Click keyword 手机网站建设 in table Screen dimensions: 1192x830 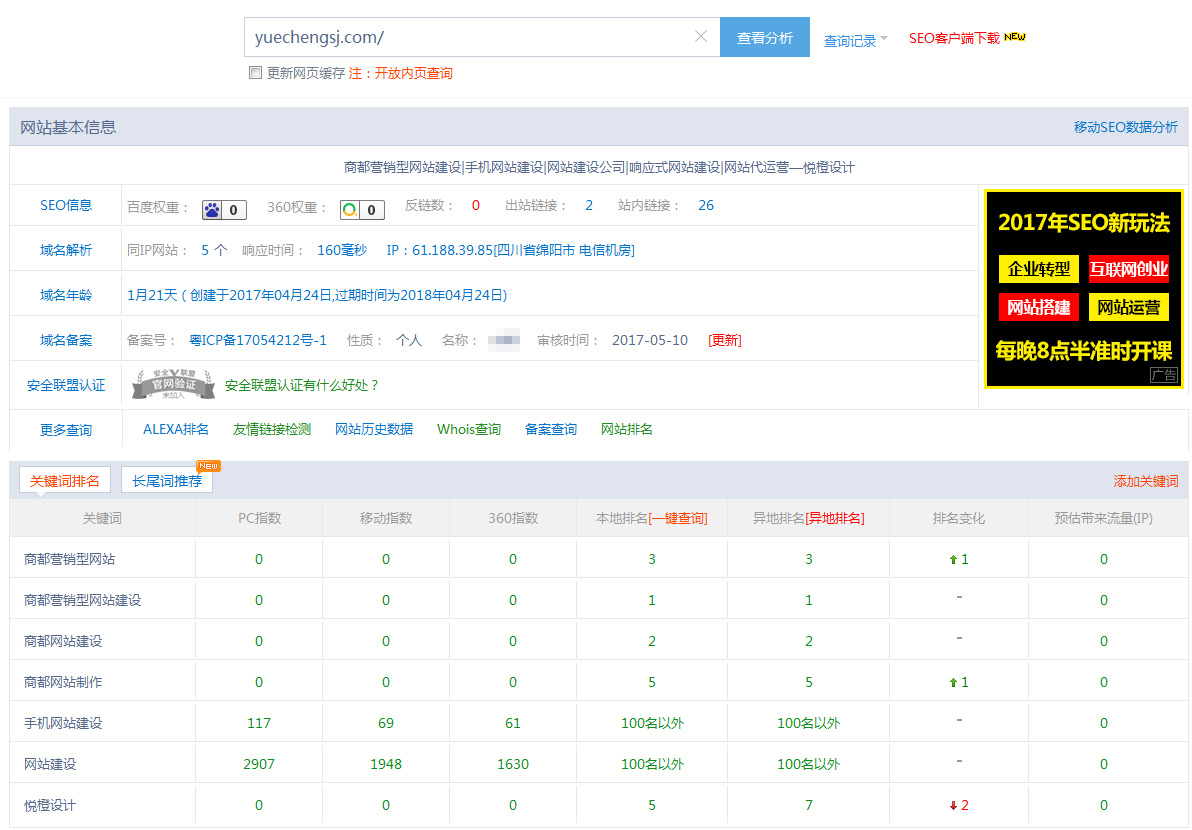63,724
